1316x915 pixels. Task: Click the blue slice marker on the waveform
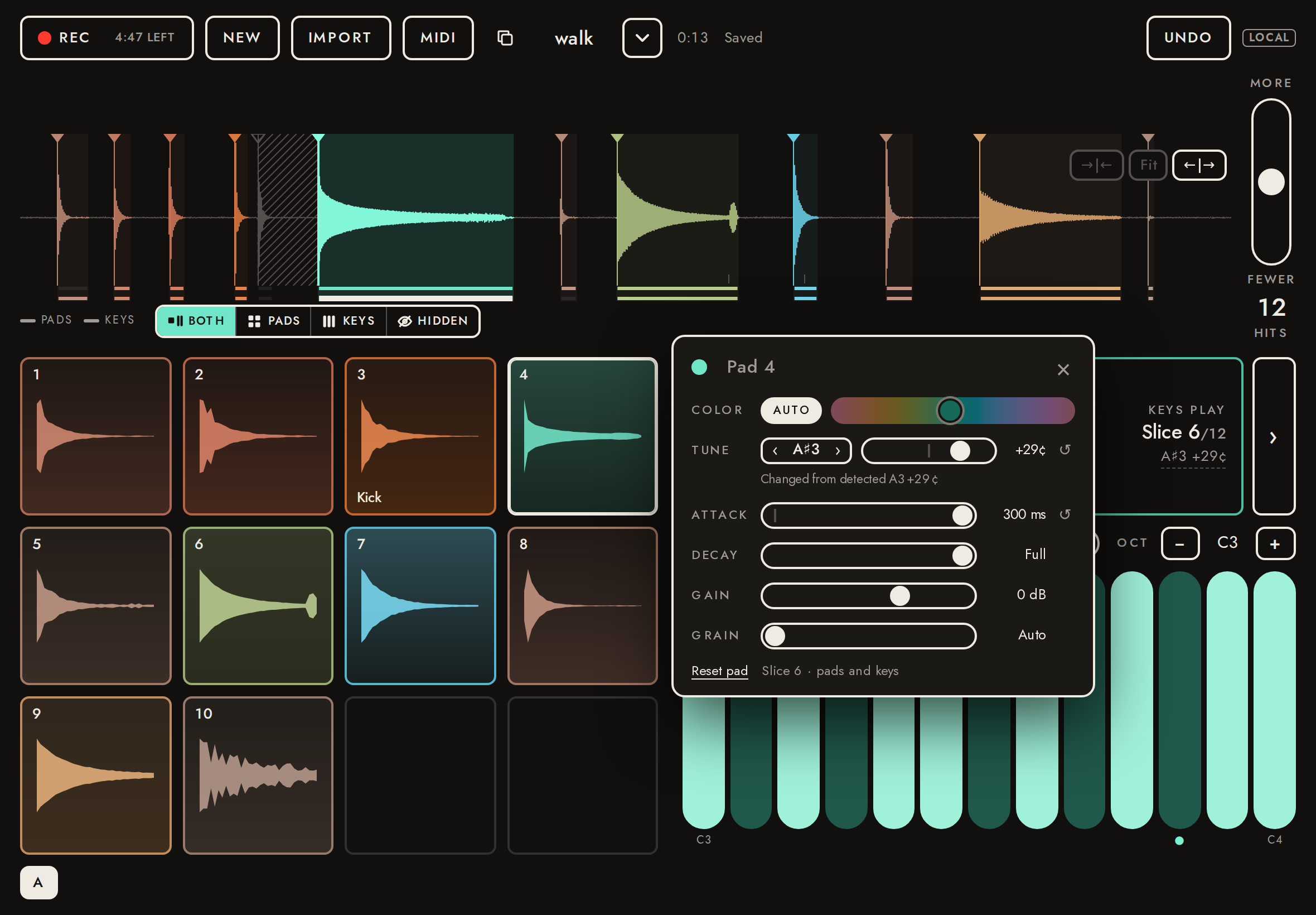pyautogui.click(x=793, y=138)
